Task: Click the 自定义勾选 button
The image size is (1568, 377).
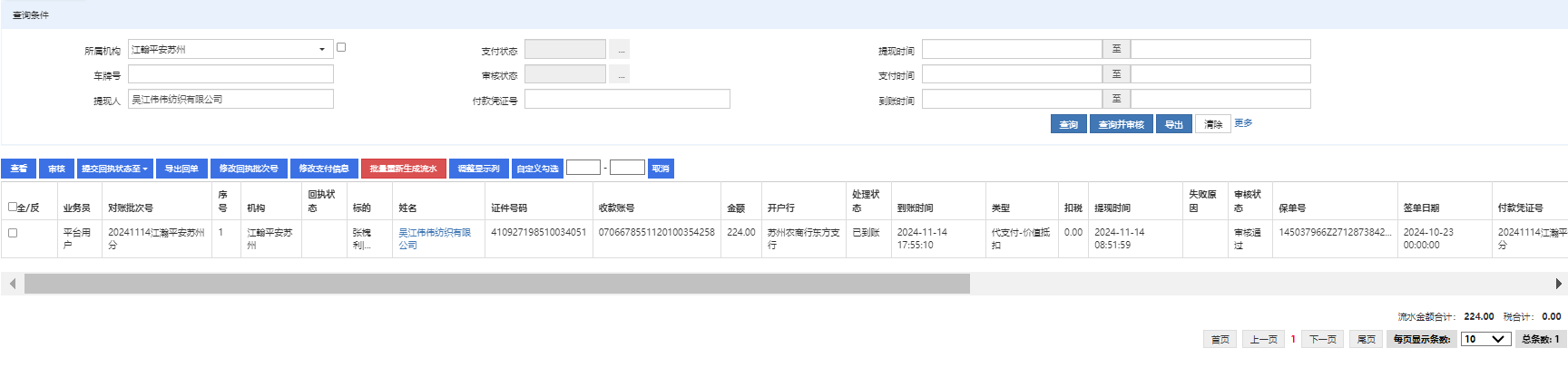Action: pos(537,169)
